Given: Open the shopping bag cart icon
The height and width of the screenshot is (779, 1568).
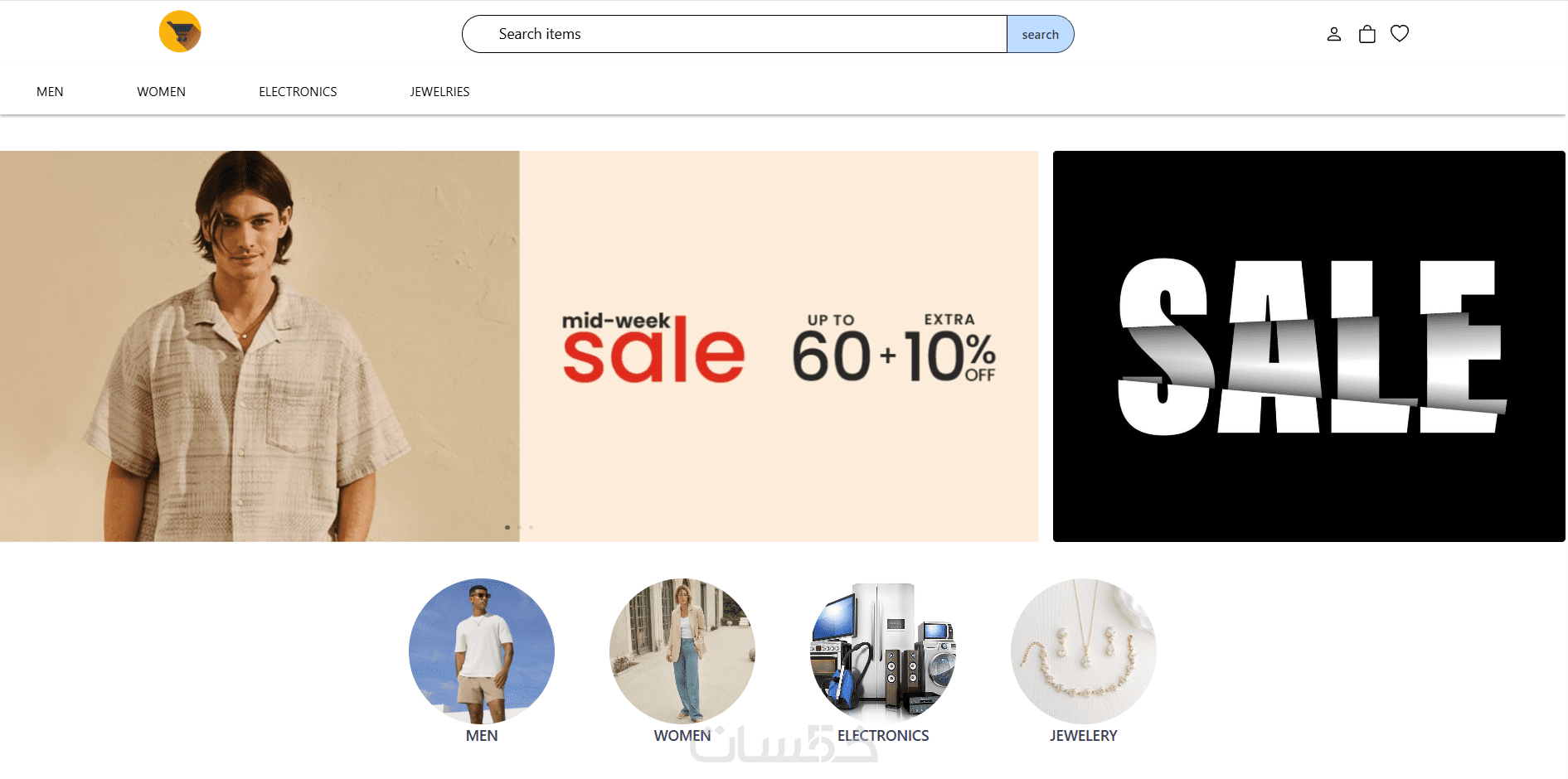Looking at the screenshot, I should pos(1367,34).
